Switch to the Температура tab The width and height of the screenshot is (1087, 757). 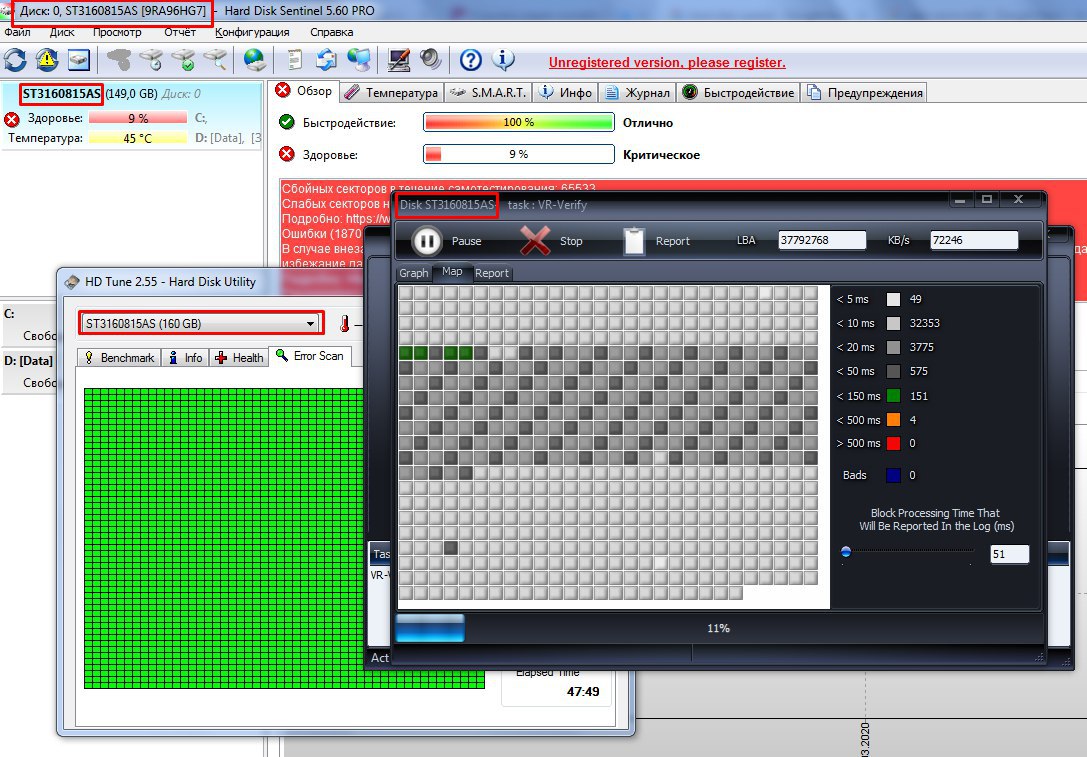point(392,92)
